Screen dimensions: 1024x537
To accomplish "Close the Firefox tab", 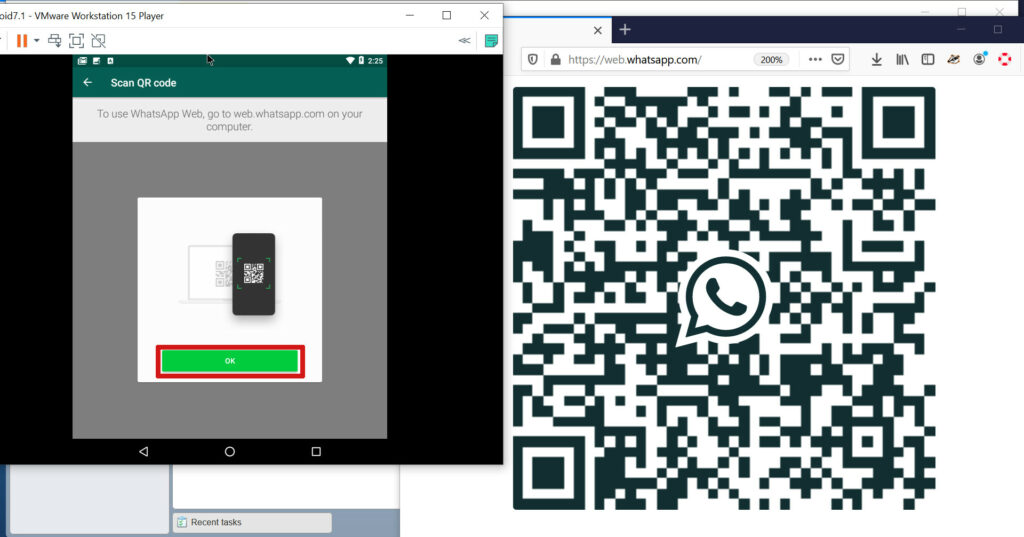I will point(598,30).
